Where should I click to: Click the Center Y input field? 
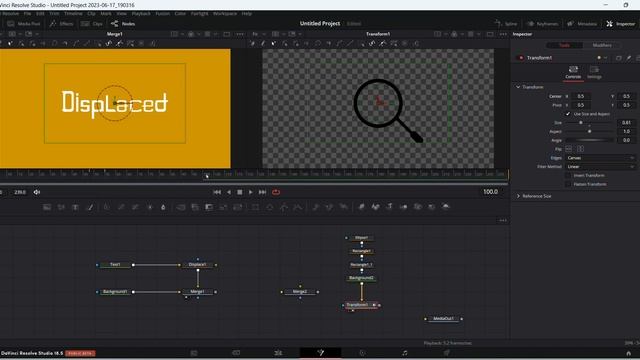coord(626,96)
